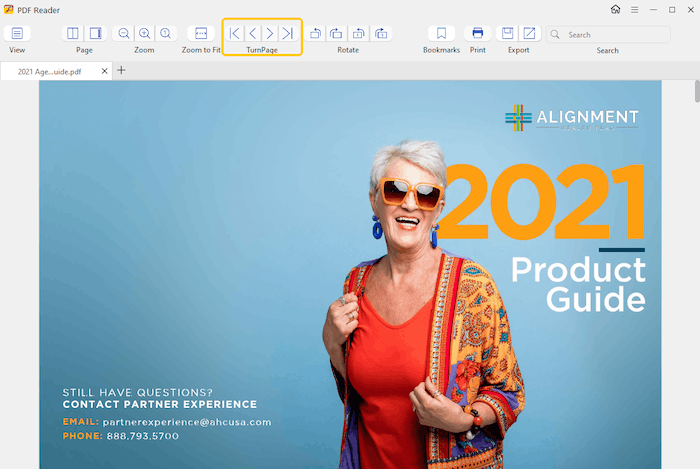Zoom out with the minus magnifier
This screenshot has height=469, width=700.
coord(124,33)
